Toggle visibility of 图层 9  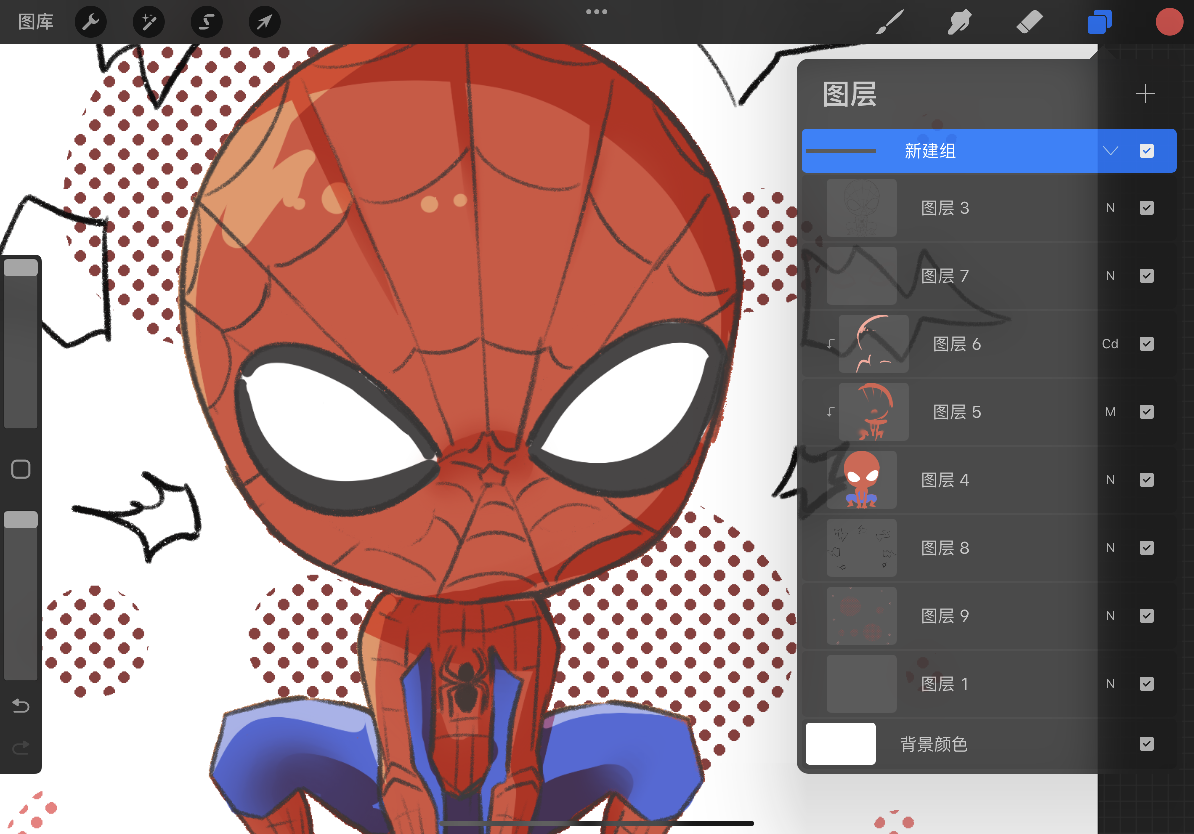(x=1147, y=615)
